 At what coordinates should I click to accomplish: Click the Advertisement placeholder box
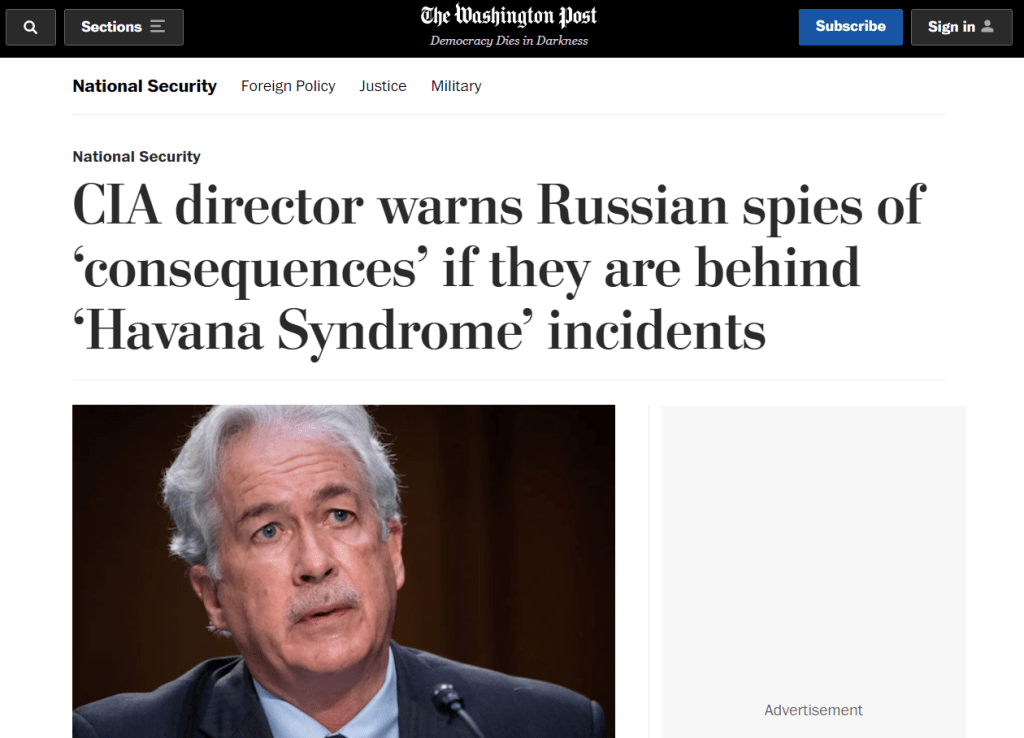(x=813, y=571)
